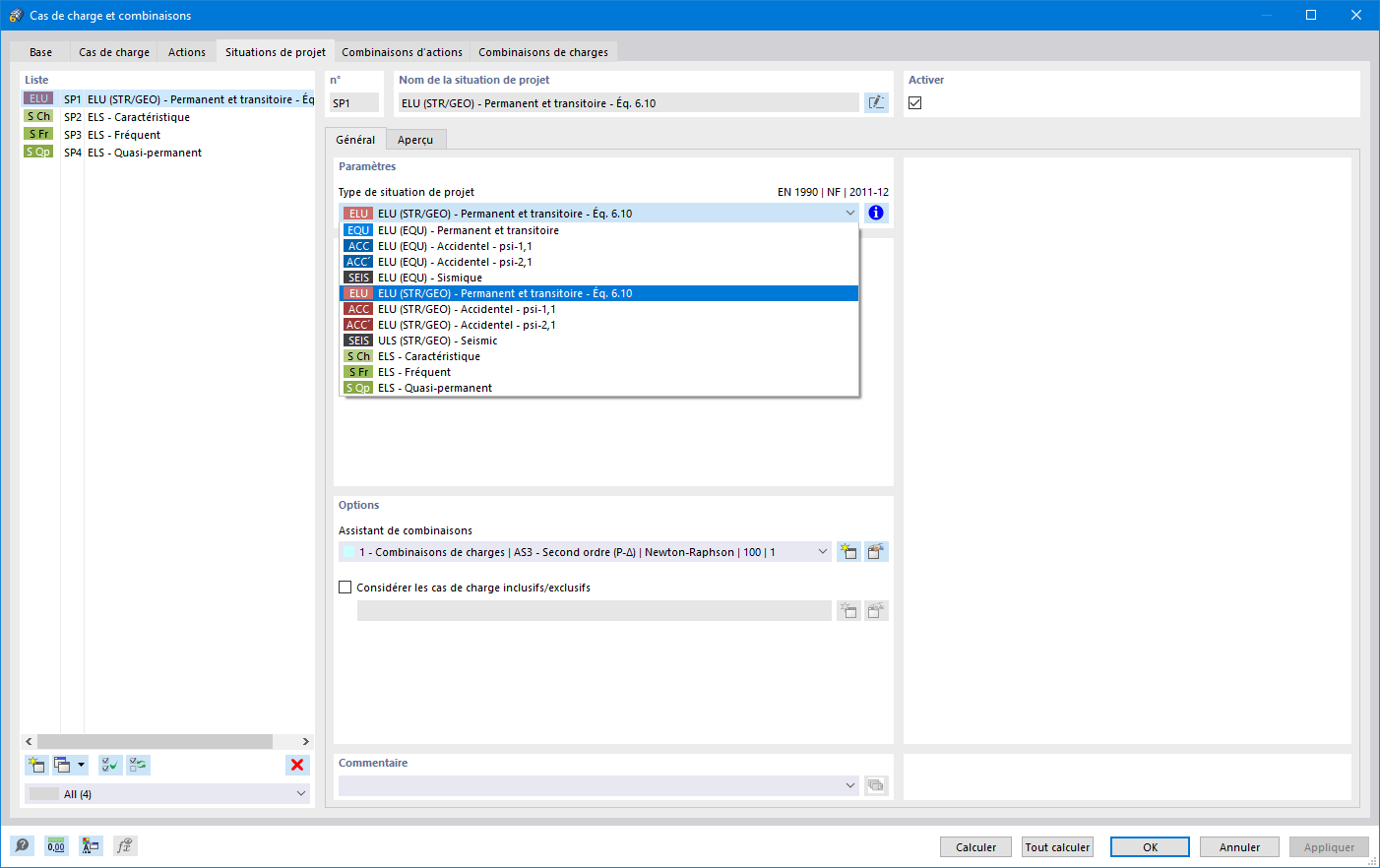Screen dimensions: 1380x868
Task: Switch to the Cas de charge tab
Action: [114, 52]
